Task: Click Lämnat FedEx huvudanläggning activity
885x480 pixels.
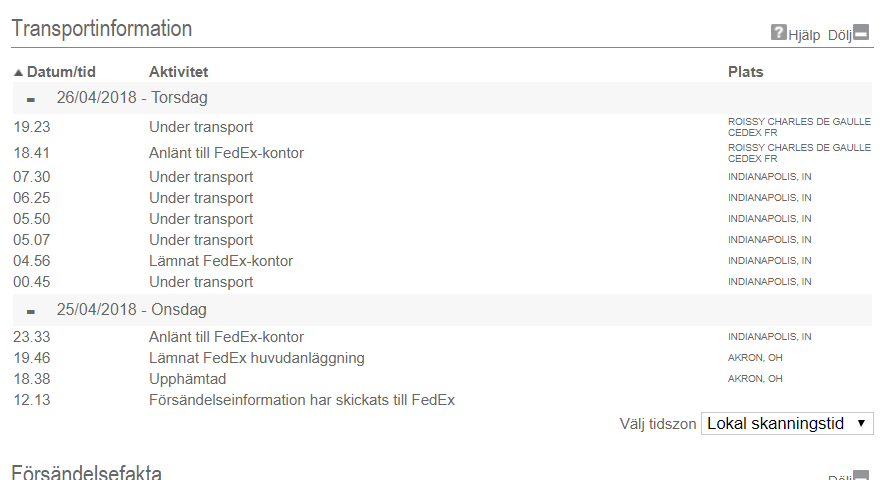Action: coord(257,358)
